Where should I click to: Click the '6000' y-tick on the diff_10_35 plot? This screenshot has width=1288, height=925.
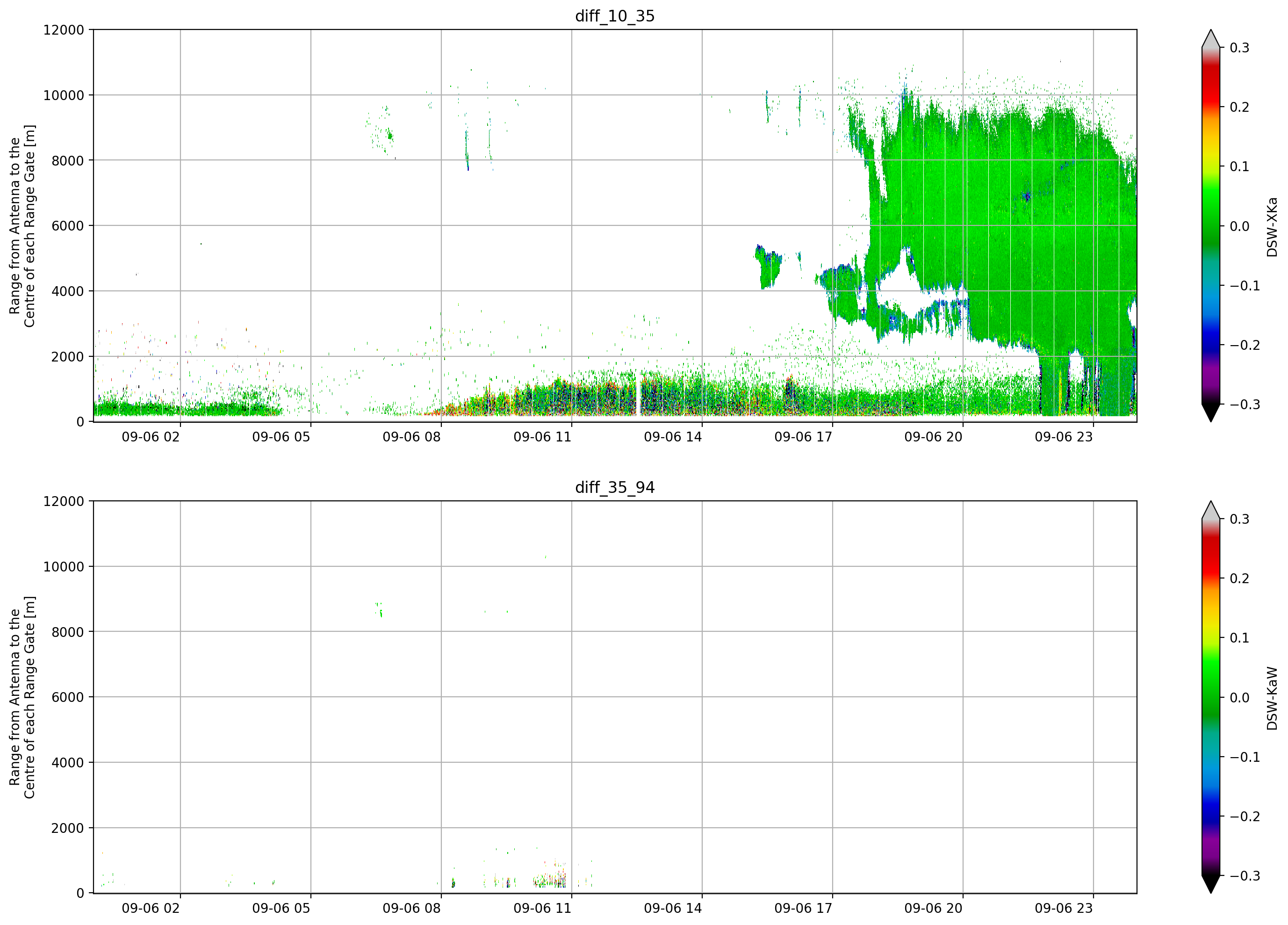point(68,225)
